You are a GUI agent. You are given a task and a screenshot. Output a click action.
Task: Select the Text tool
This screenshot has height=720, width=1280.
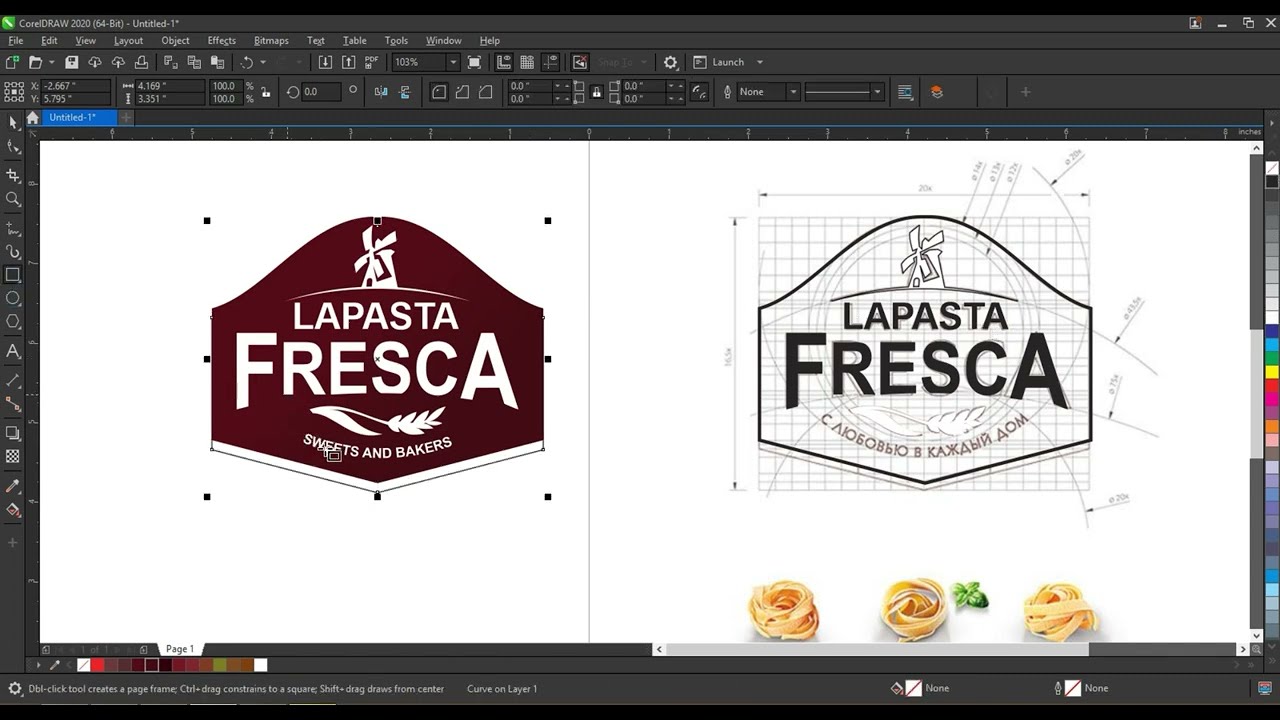point(13,351)
